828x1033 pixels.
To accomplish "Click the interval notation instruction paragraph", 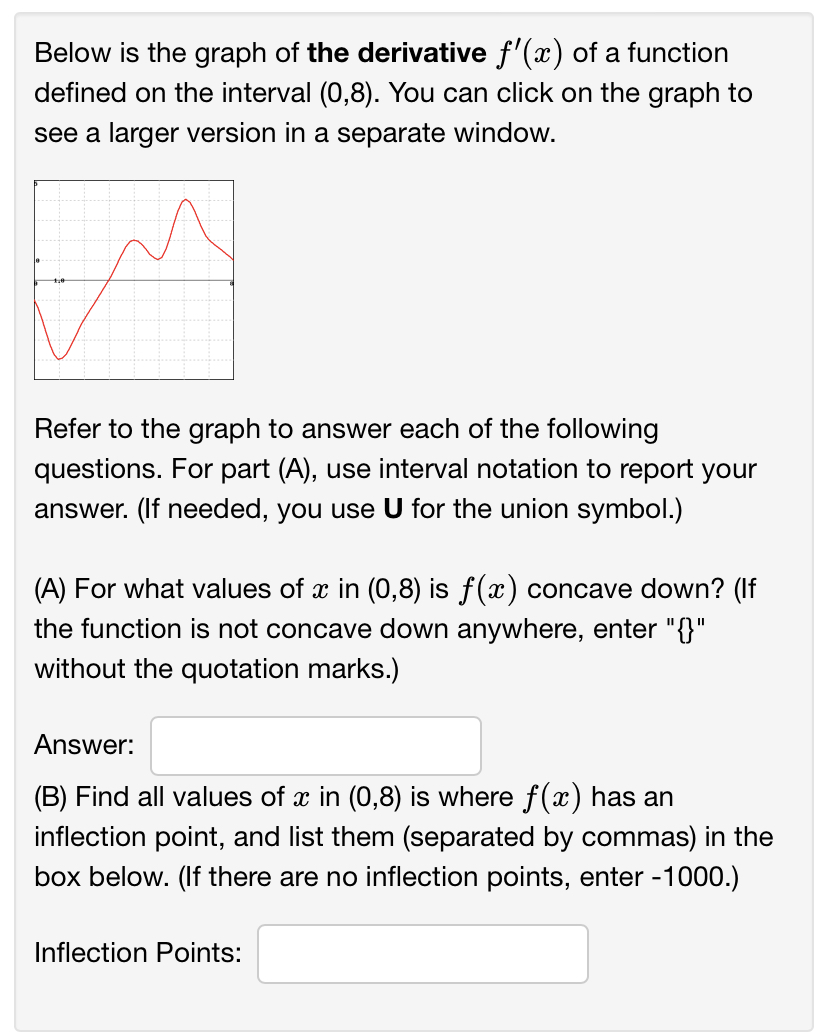I will tap(400, 469).
